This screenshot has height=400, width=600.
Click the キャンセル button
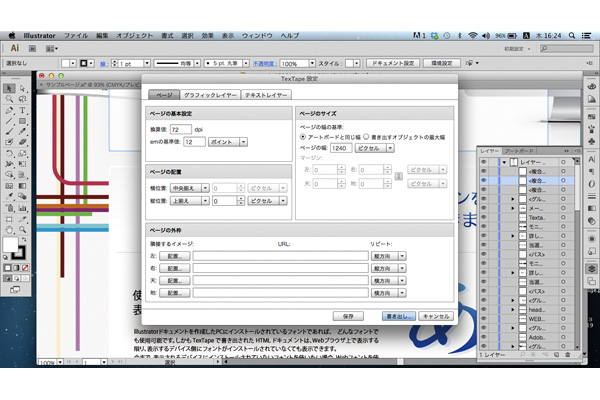pyautogui.click(x=436, y=314)
